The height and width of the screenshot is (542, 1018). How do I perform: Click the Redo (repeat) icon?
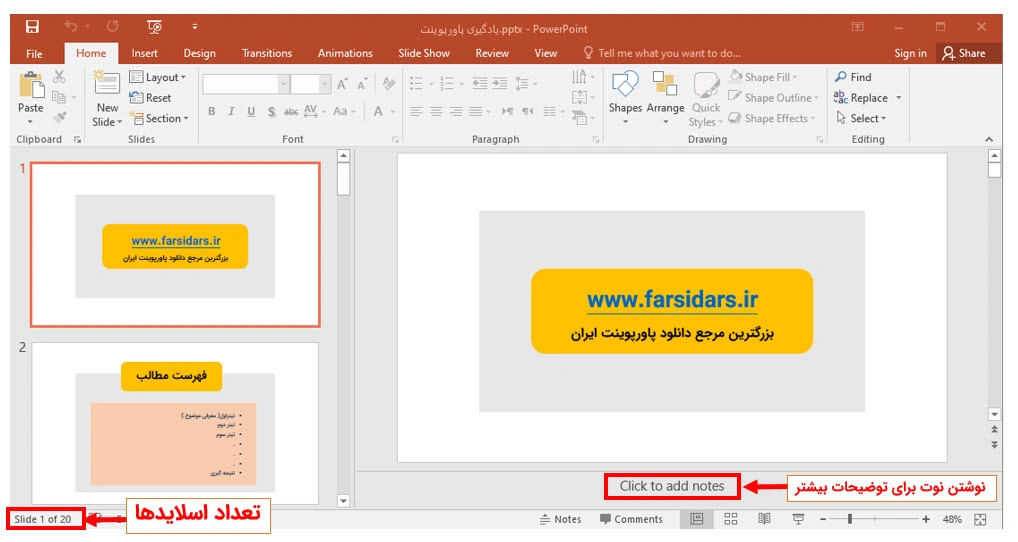[x=113, y=27]
